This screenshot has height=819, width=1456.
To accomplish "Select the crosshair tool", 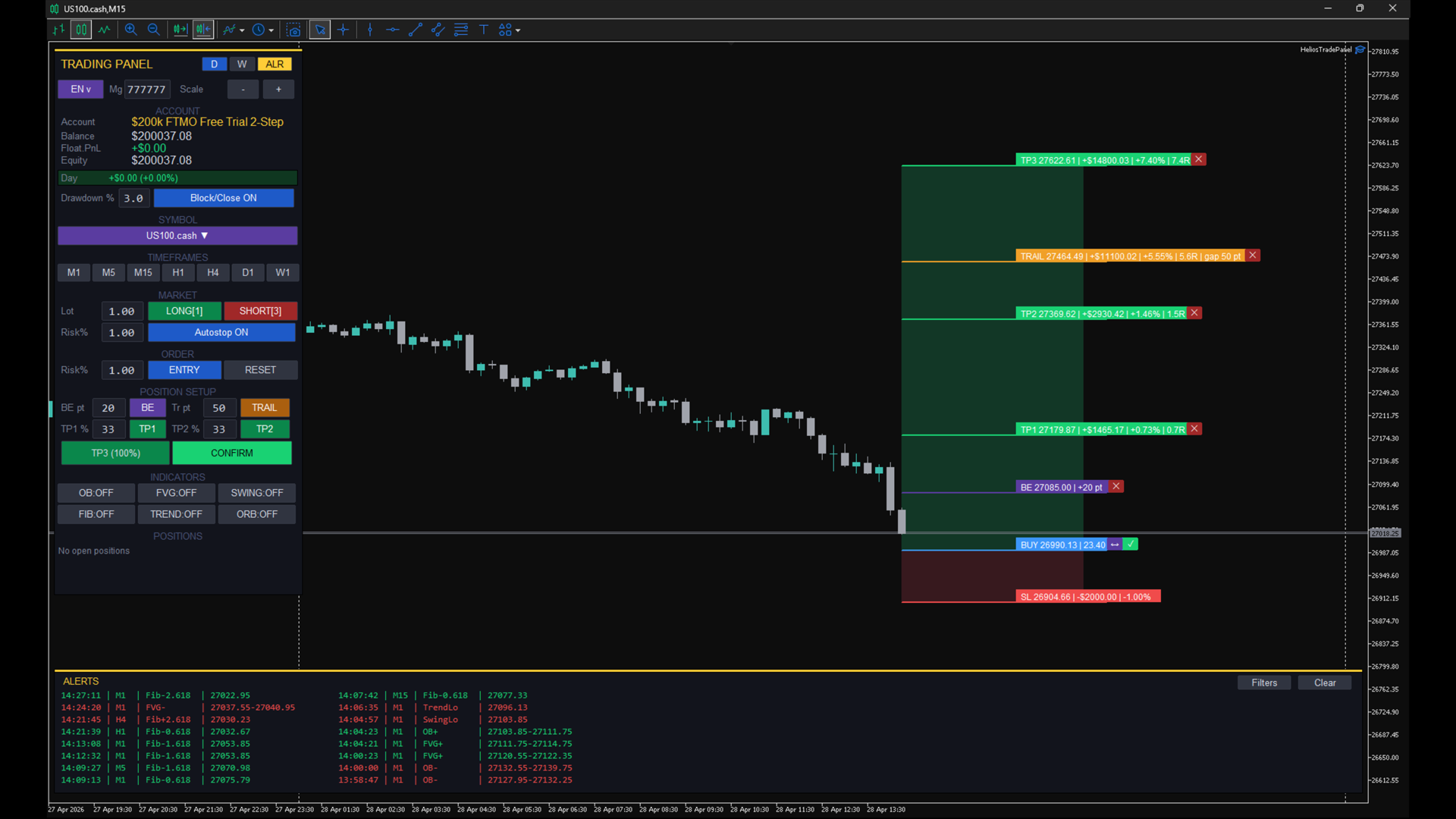I will coord(343,30).
